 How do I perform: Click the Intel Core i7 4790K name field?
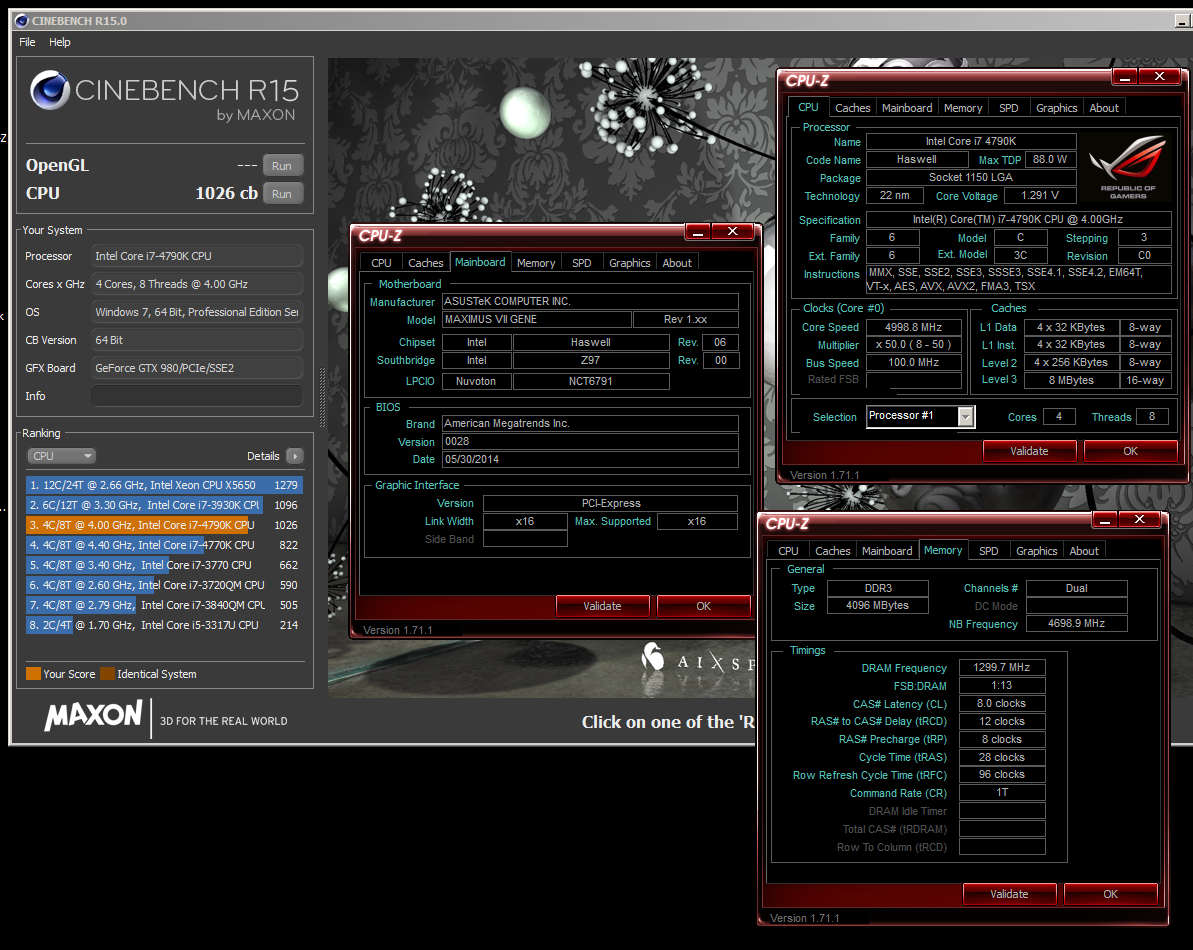point(971,141)
